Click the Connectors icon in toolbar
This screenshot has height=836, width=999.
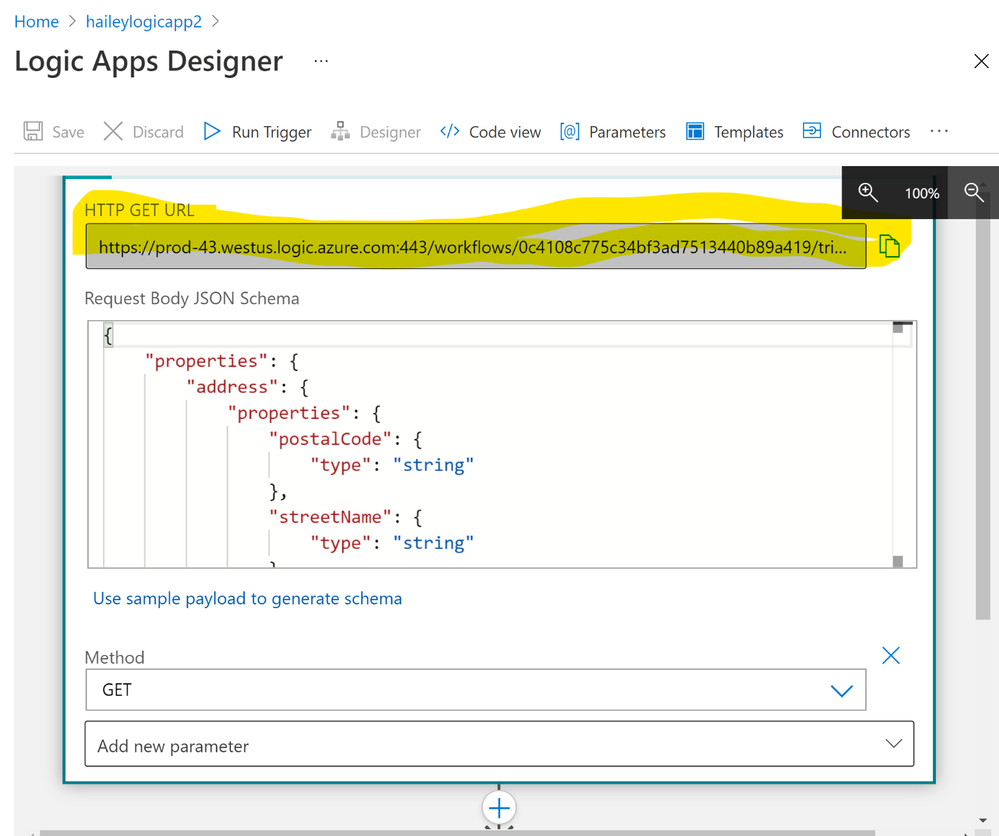[812, 131]
